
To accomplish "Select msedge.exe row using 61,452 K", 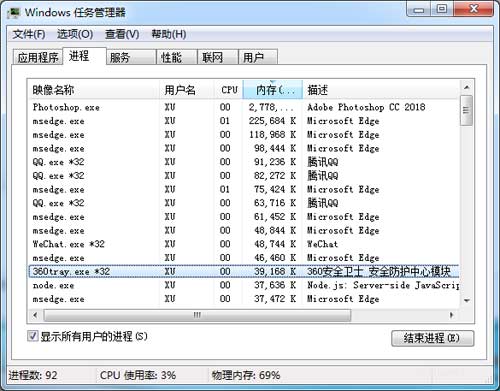I will [244, 217].
